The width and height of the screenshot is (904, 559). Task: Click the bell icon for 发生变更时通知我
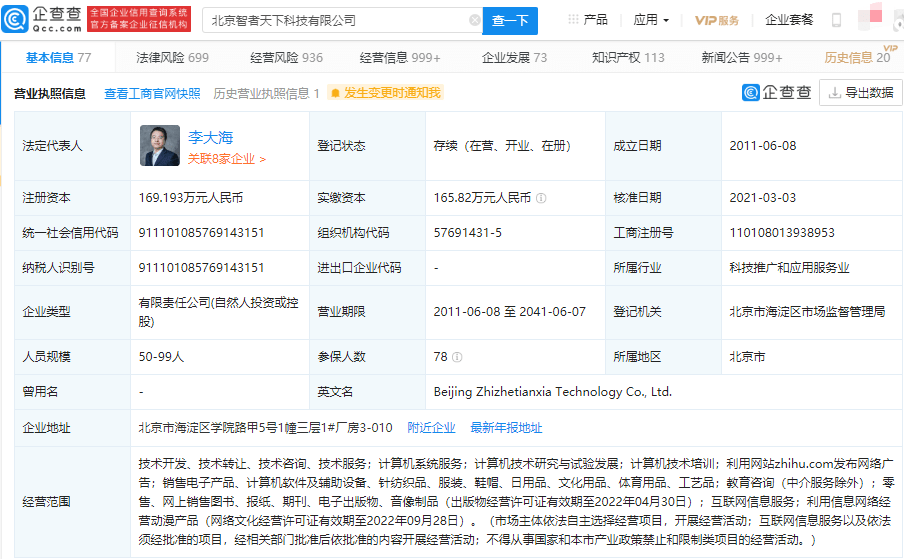click(335, 93)
